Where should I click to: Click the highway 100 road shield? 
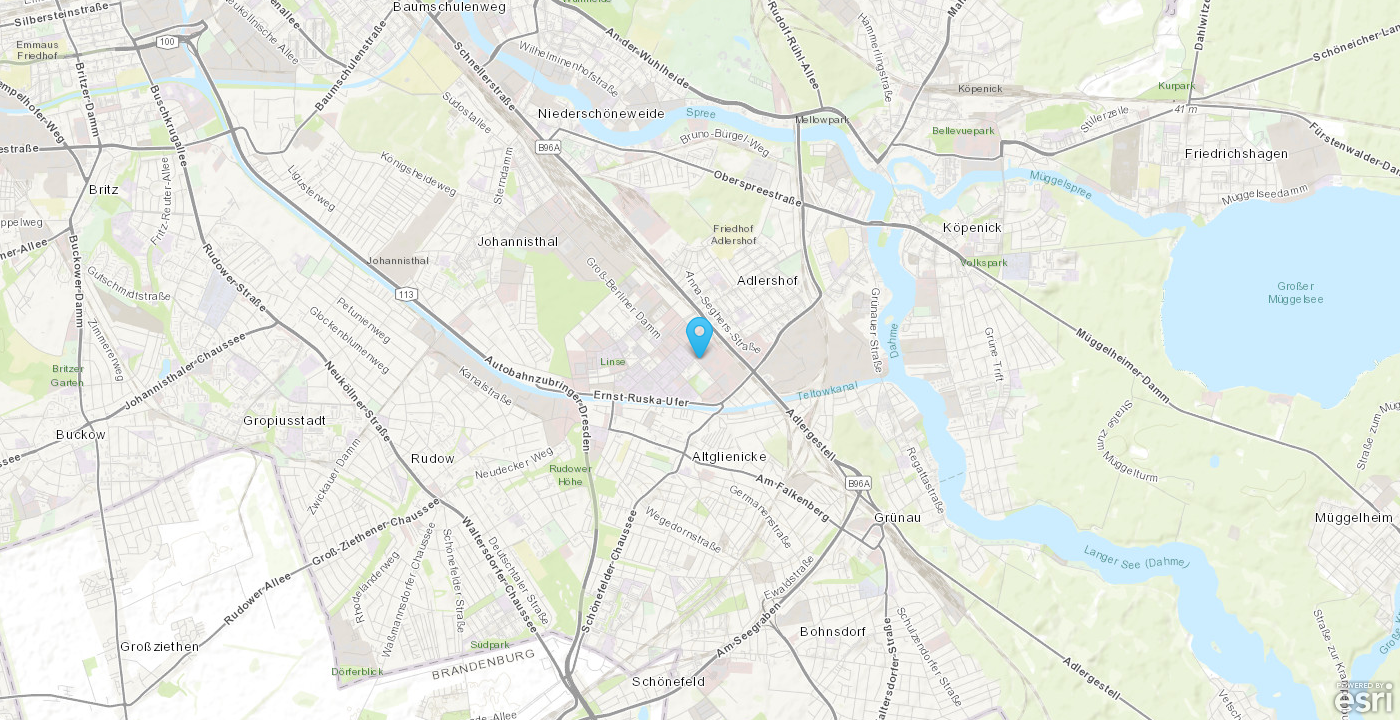(167, 41)
